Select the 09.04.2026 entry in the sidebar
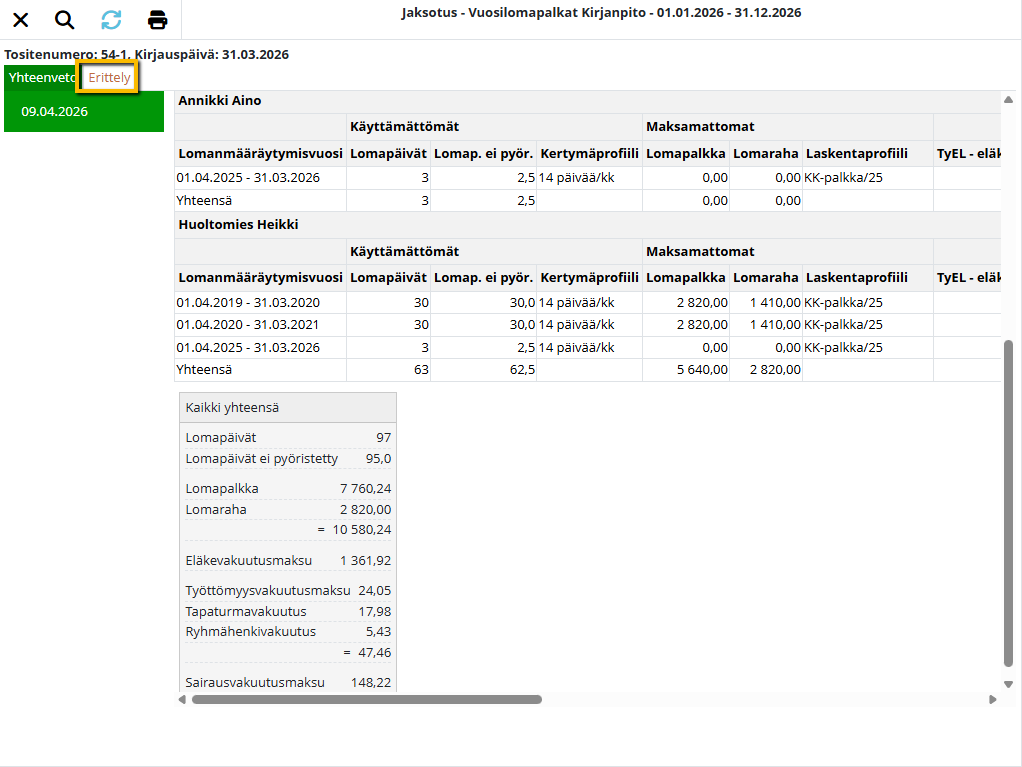 [x=84, y=111]
